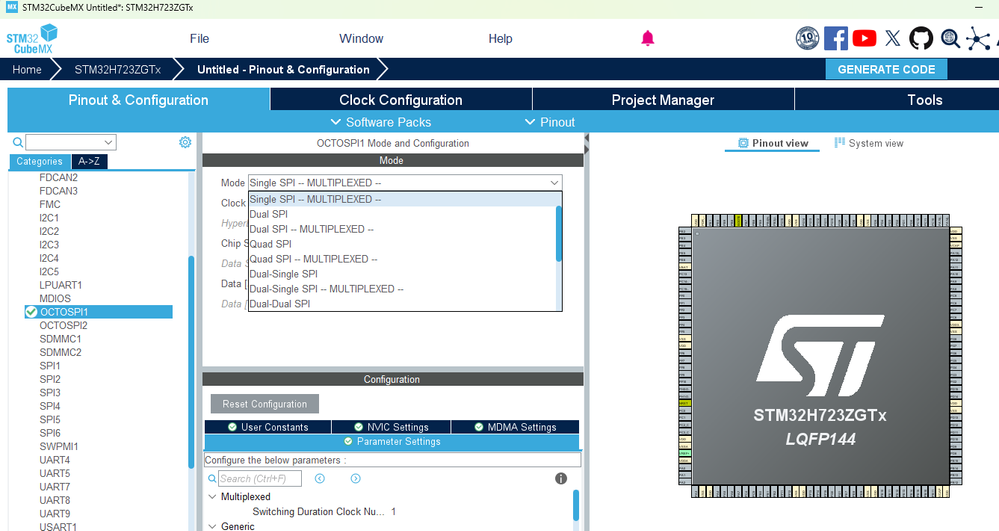
Task: Click GENERATE CODE button
Action: (x=886, y=69)
